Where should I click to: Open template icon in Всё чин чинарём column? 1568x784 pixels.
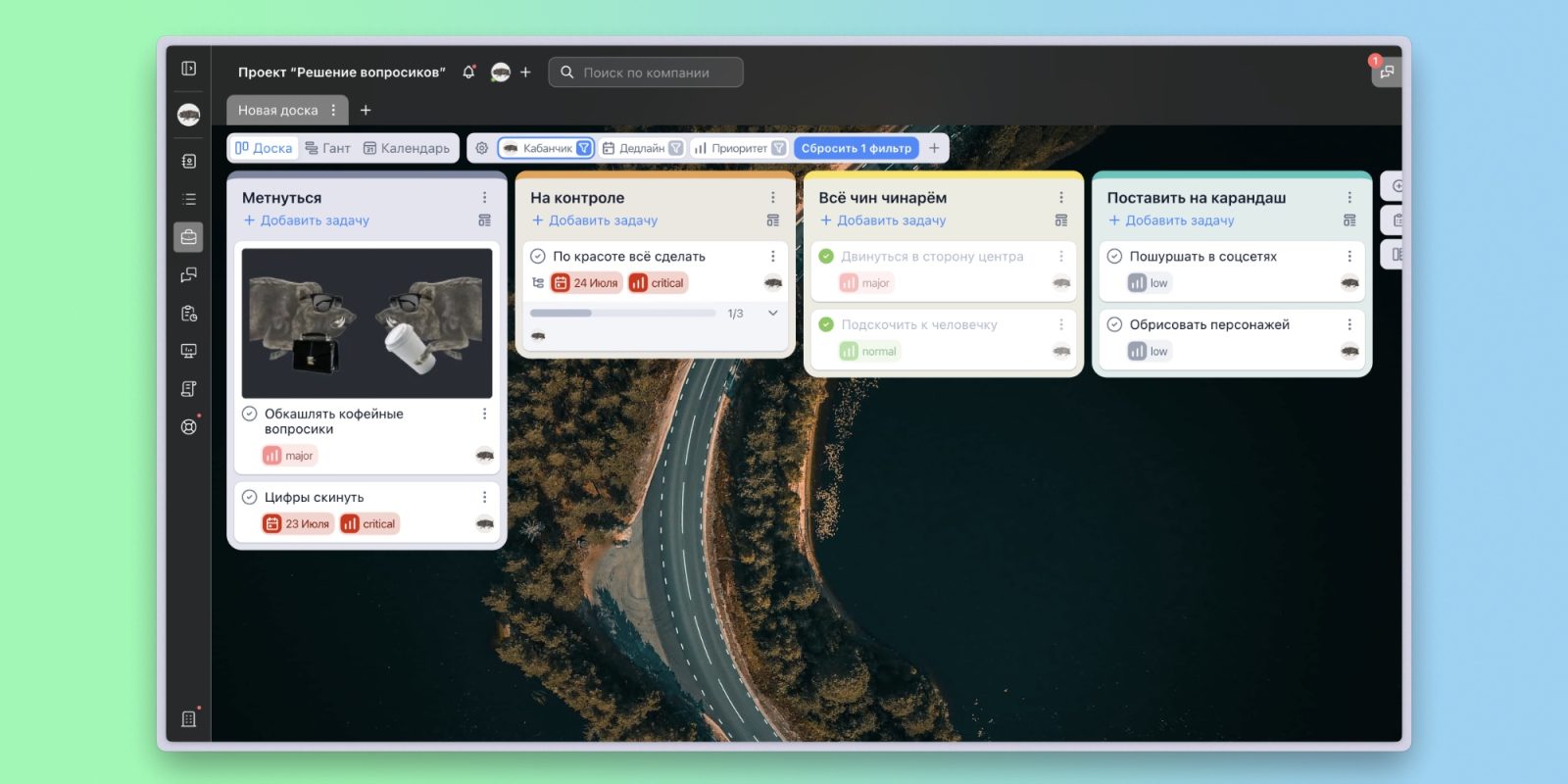click(1061, 220)
